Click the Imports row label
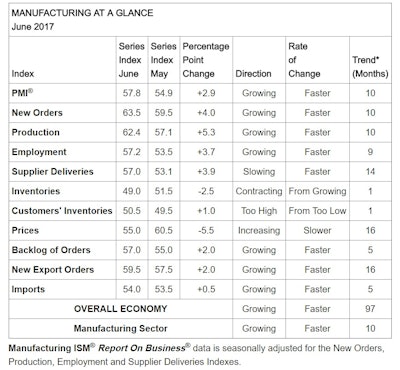Viewport: 400px width, 370px height. [28, 289]
